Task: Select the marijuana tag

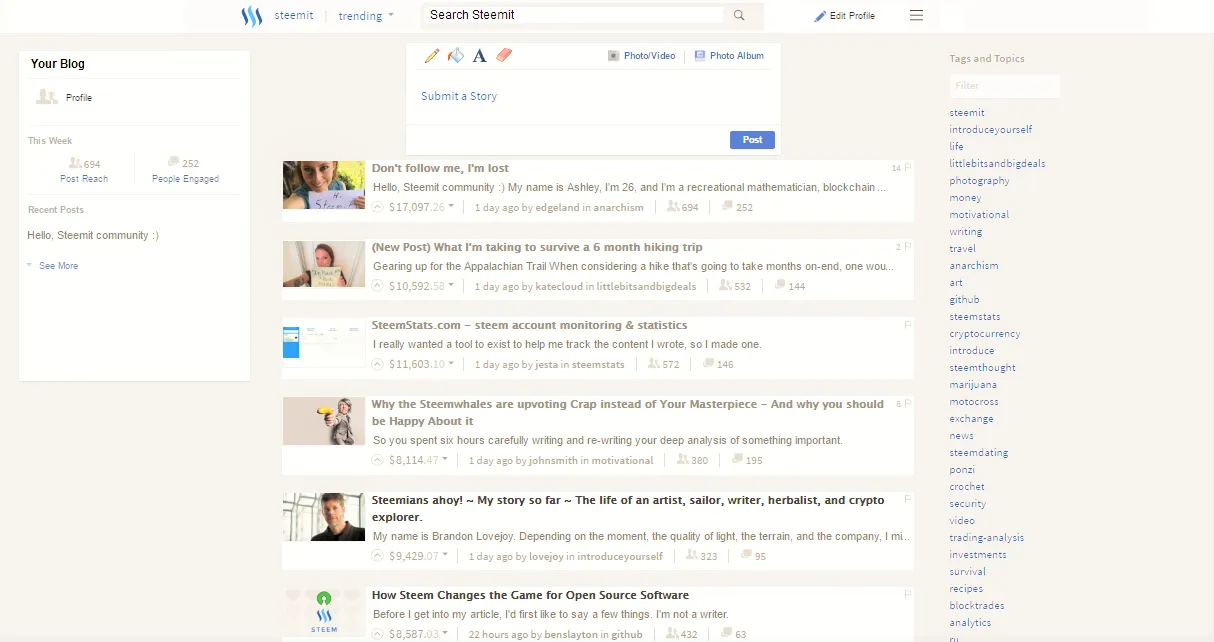Action: coord(973,384)
